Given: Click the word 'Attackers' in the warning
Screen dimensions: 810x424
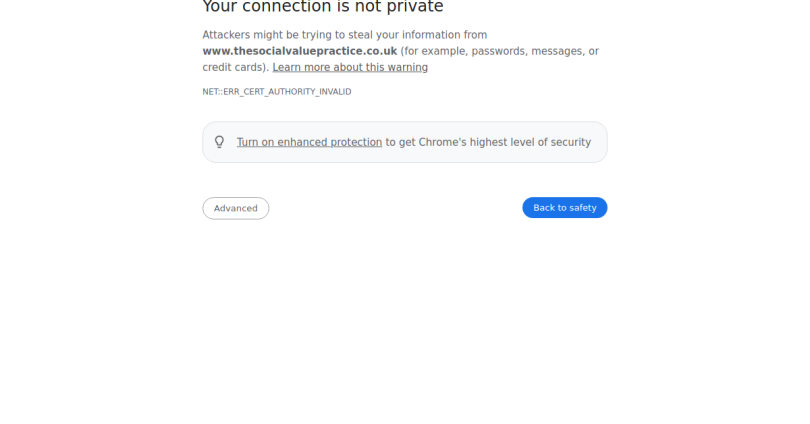Looking at the screenshot, I should pos(226,35).
